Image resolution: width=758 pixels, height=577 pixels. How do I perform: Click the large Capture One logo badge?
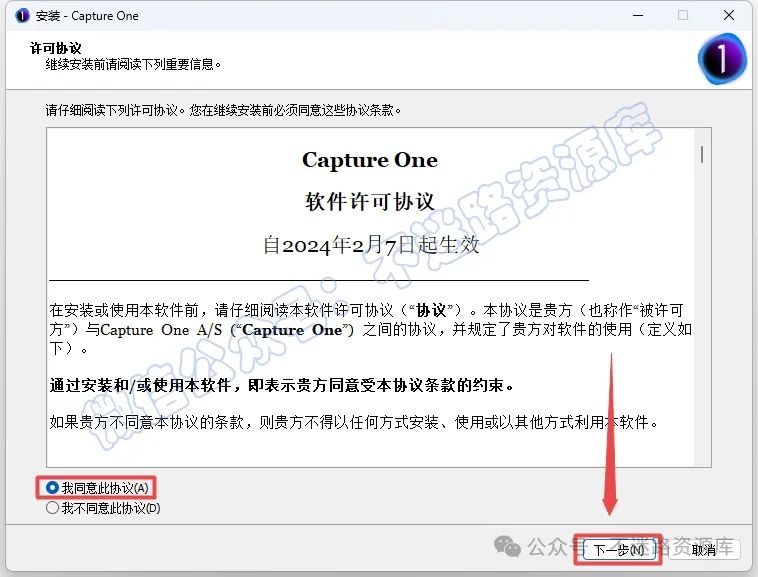722,59
